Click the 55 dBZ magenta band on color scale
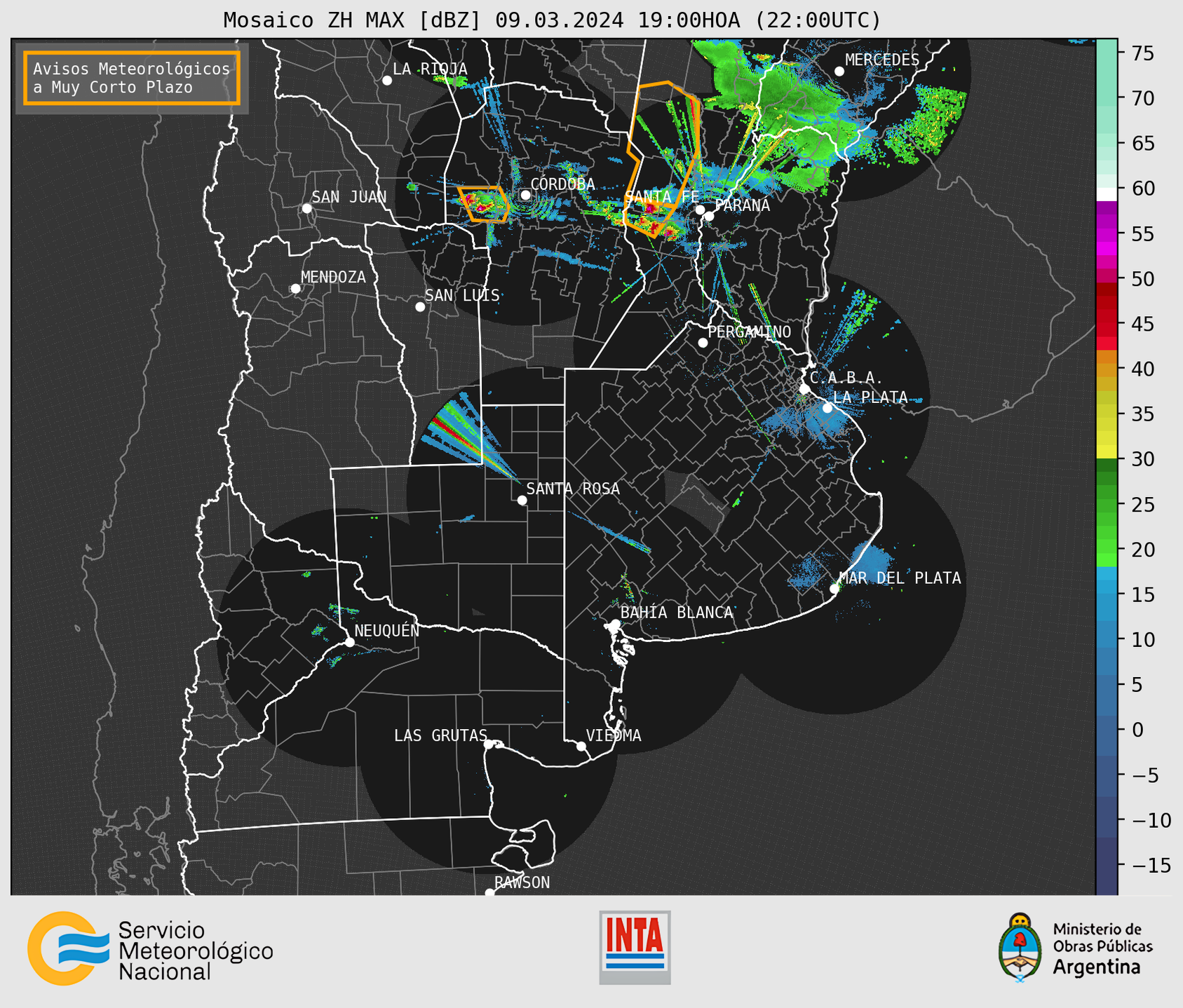 tap(1107, 233)
